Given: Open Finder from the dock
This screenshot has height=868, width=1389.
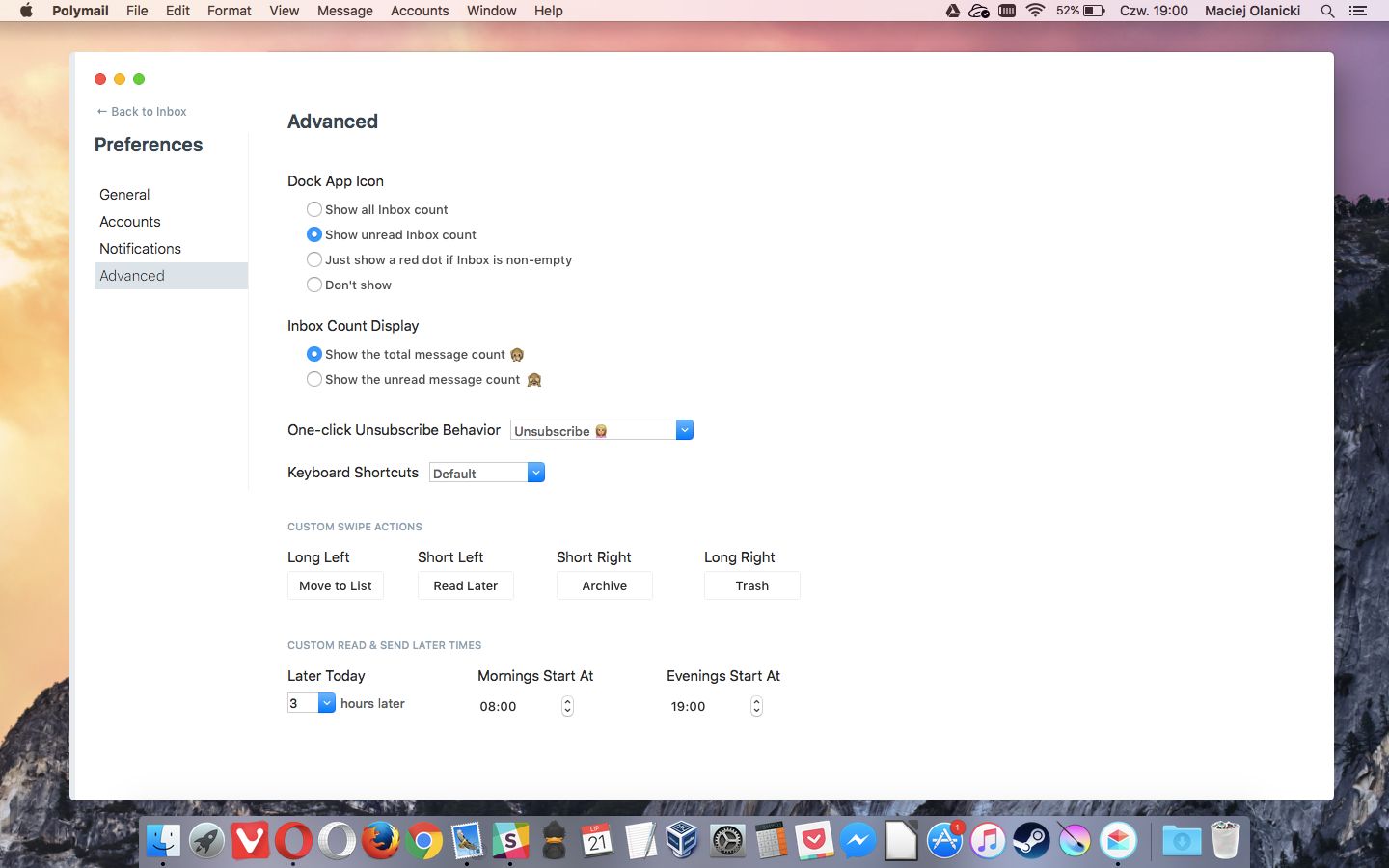Looking at the screenshot, I should click(163, 841).
